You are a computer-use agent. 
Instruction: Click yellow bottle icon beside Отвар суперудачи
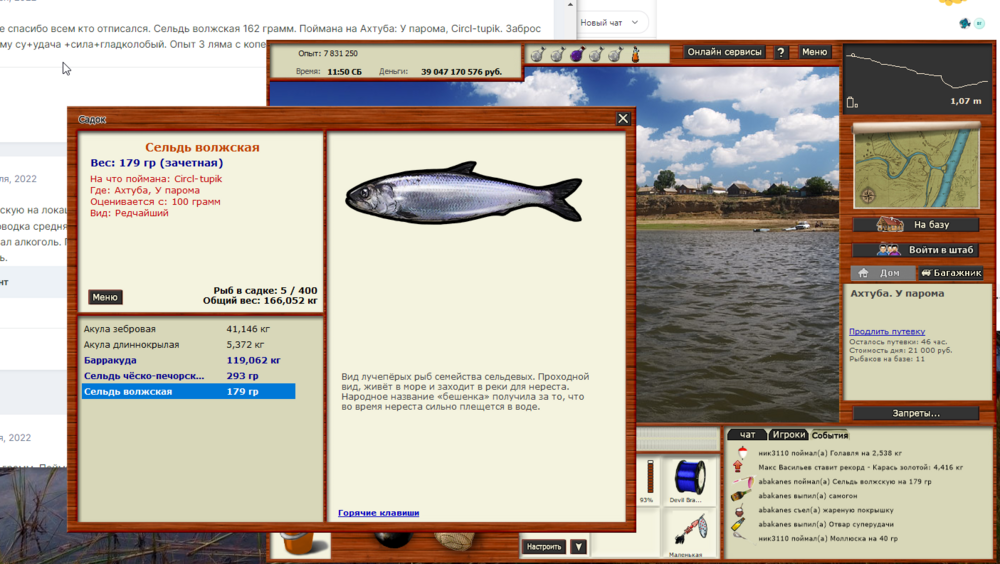point(738,524)
